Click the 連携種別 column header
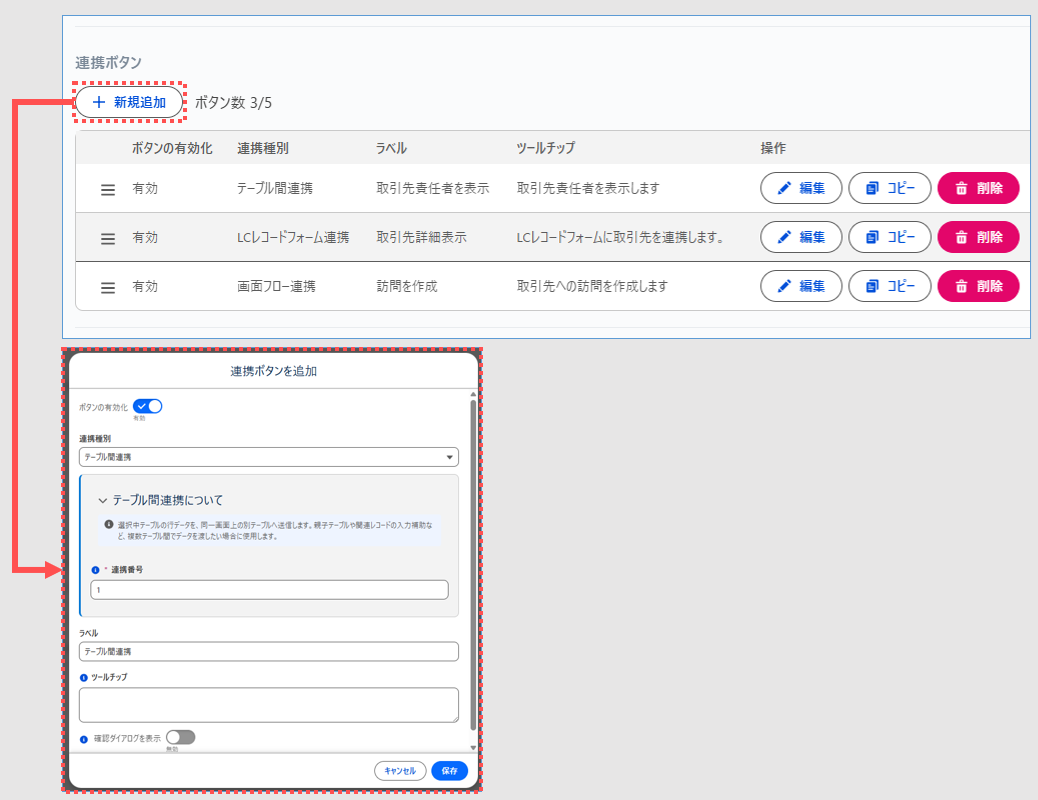 (263, 148)
